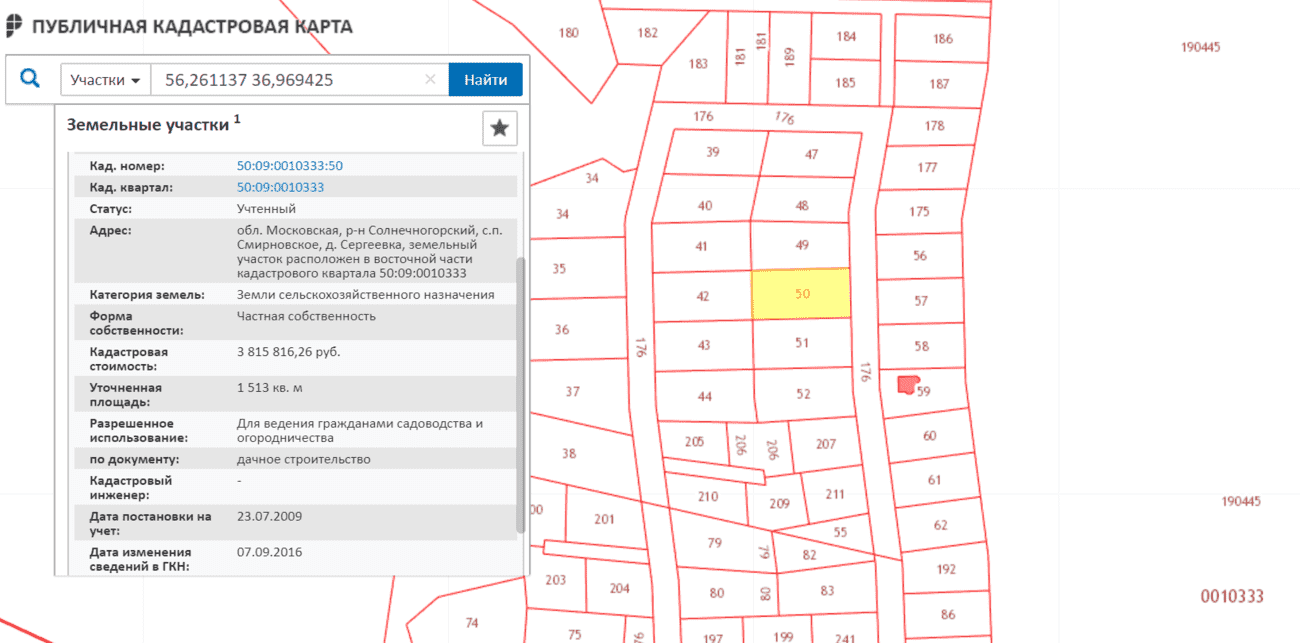
Task: Open the Участки search type dropdown
Action: coord(105,80)
